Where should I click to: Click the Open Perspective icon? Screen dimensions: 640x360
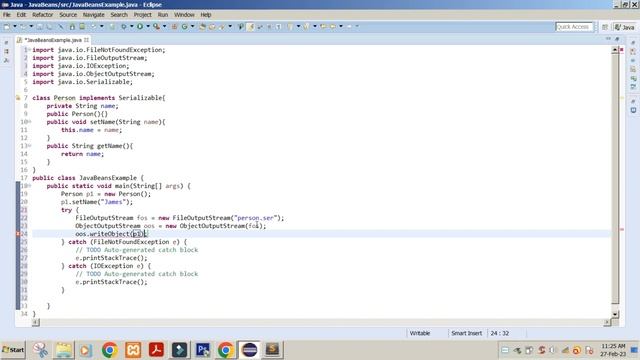605,27
